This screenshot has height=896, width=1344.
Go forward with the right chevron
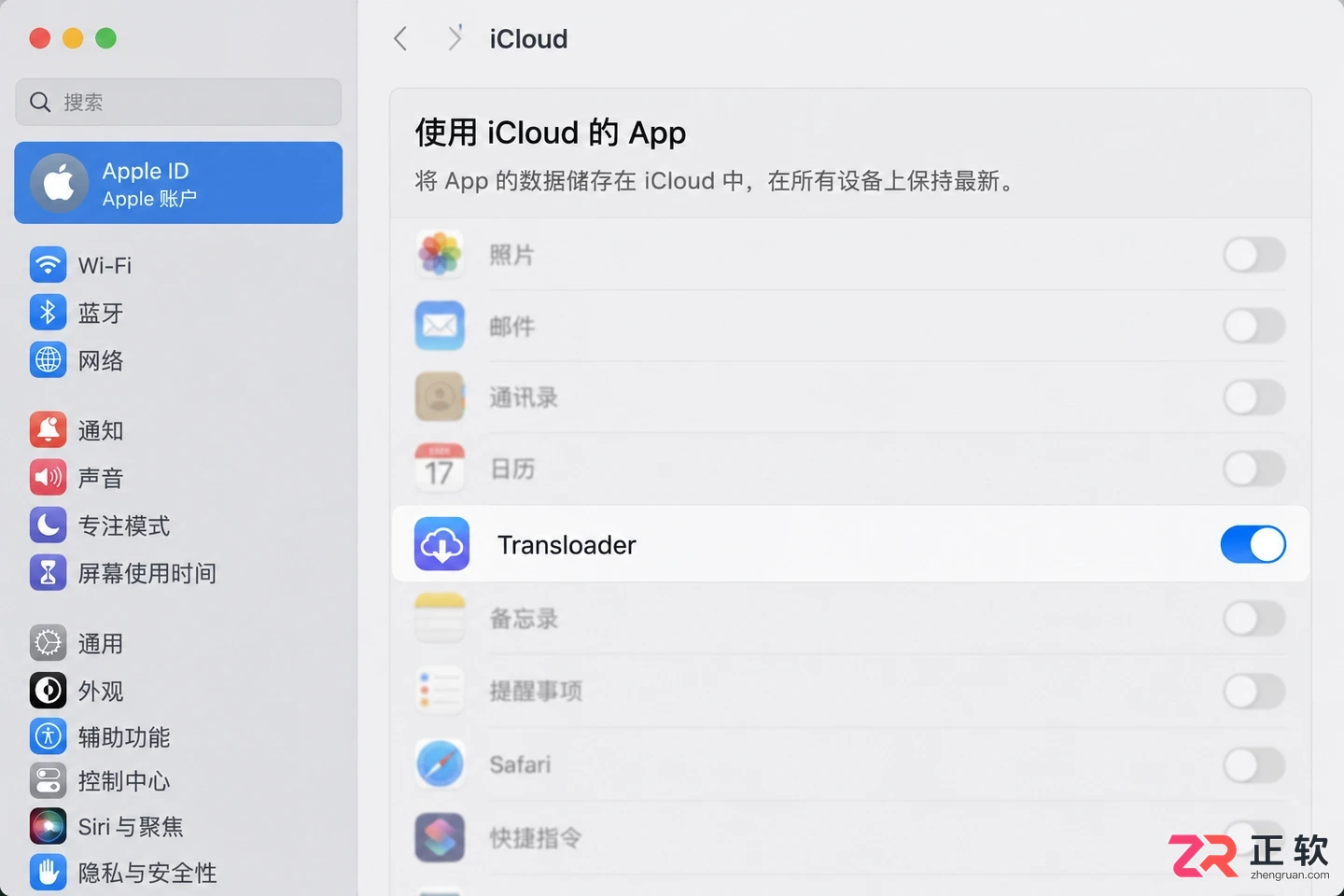(x=455, y=38)
